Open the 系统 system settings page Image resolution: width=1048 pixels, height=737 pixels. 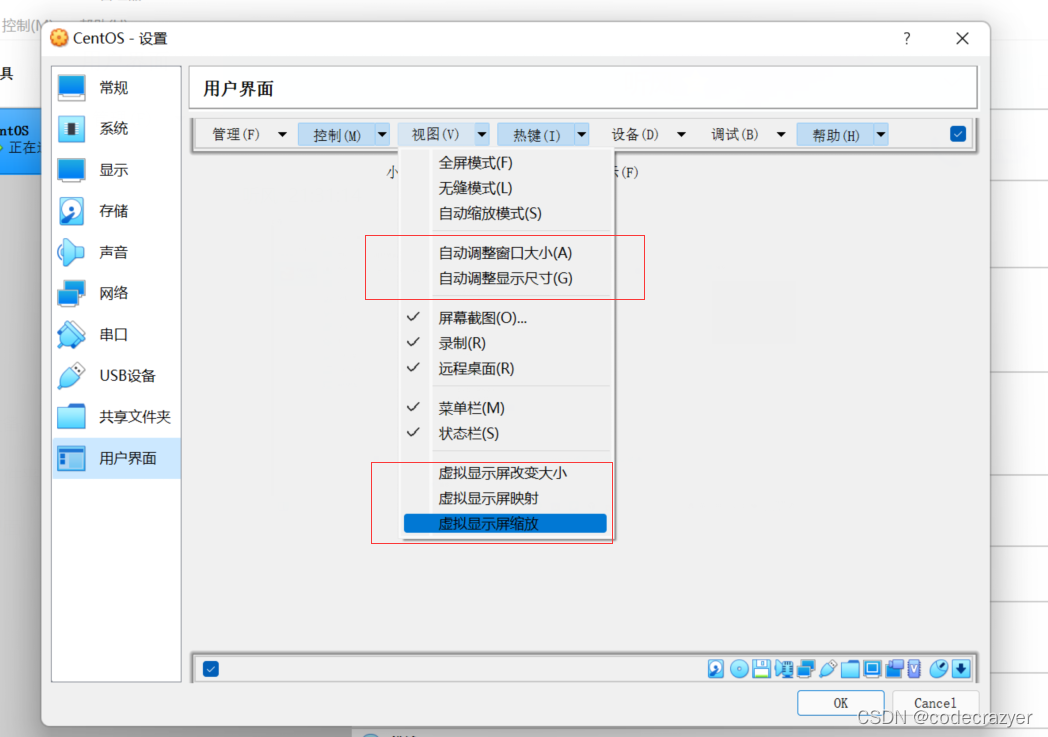click(x=116, y=128)
